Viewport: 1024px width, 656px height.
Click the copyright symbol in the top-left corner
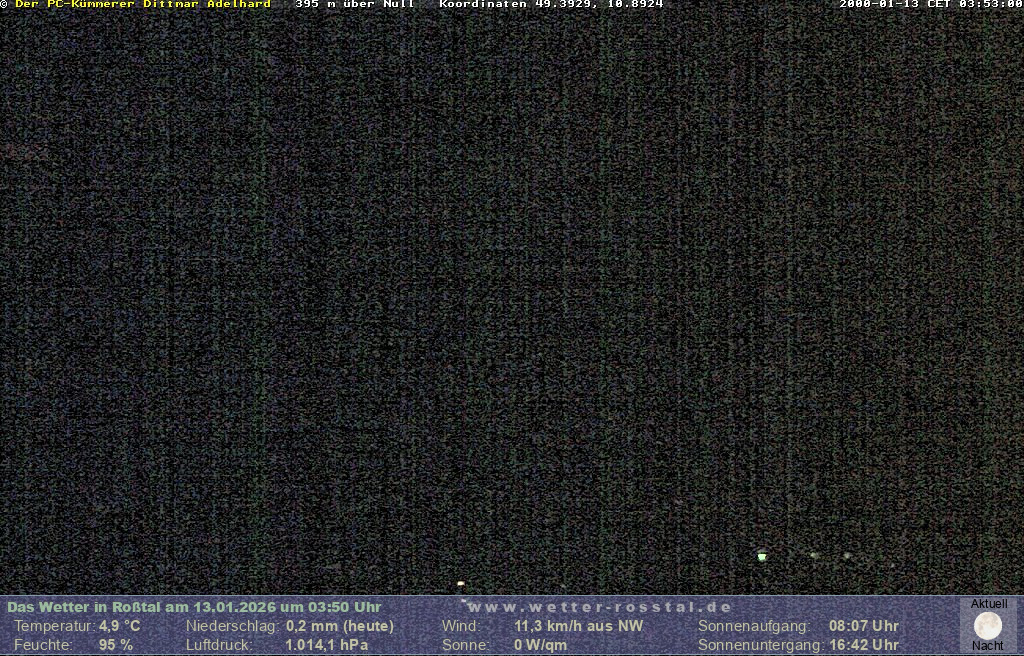click(5, 5)
